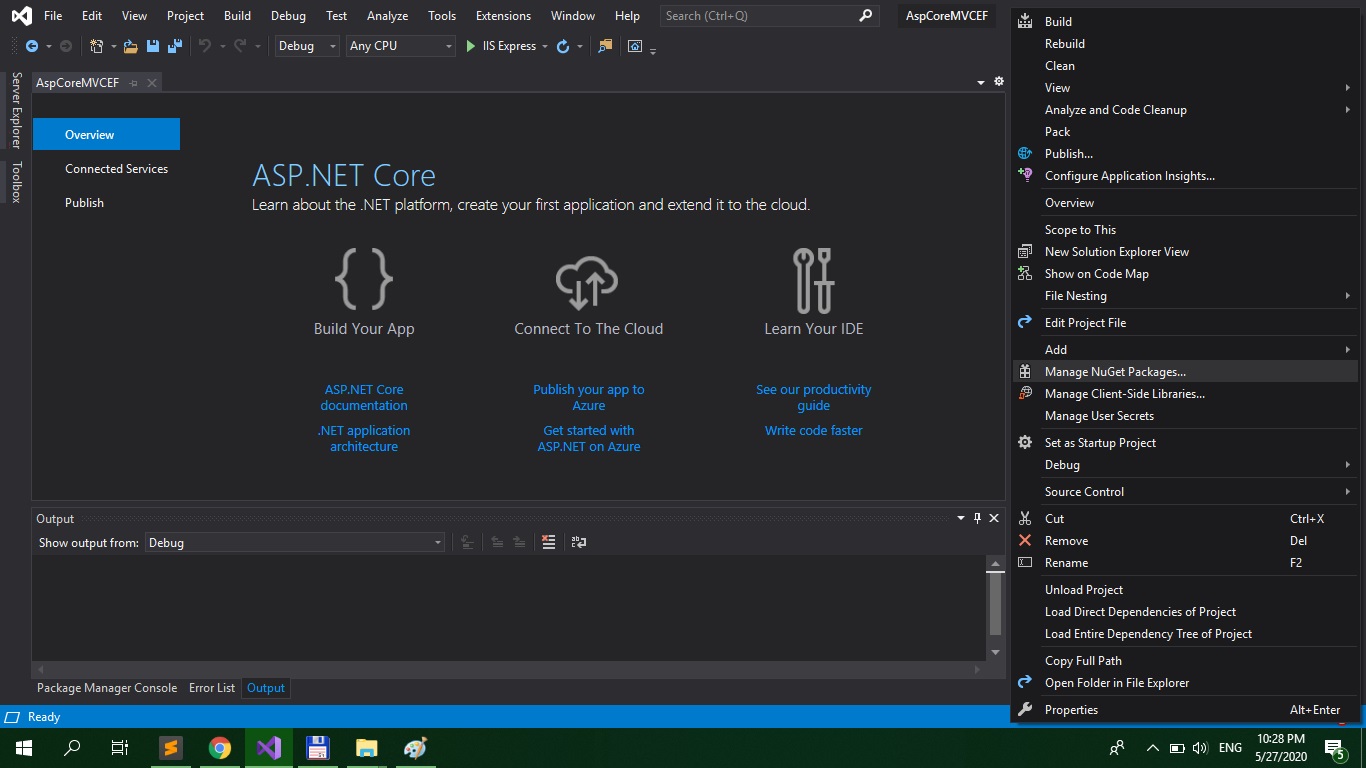
Task: Click the Build Your App braces icon
Action: (364, 279)
